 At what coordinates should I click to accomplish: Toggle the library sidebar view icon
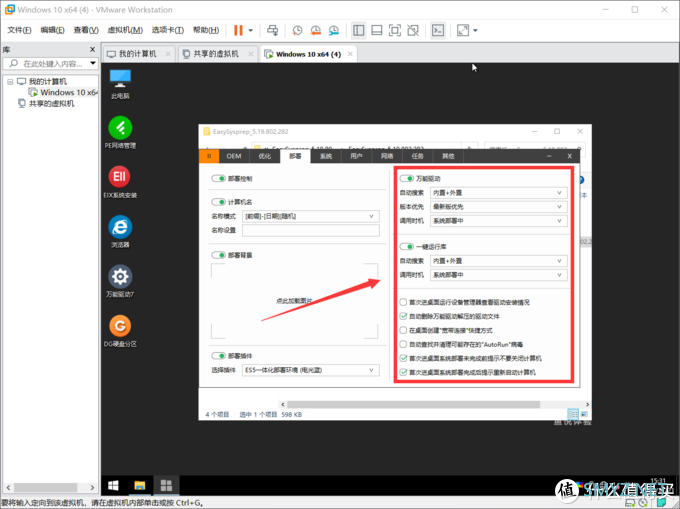359,30
